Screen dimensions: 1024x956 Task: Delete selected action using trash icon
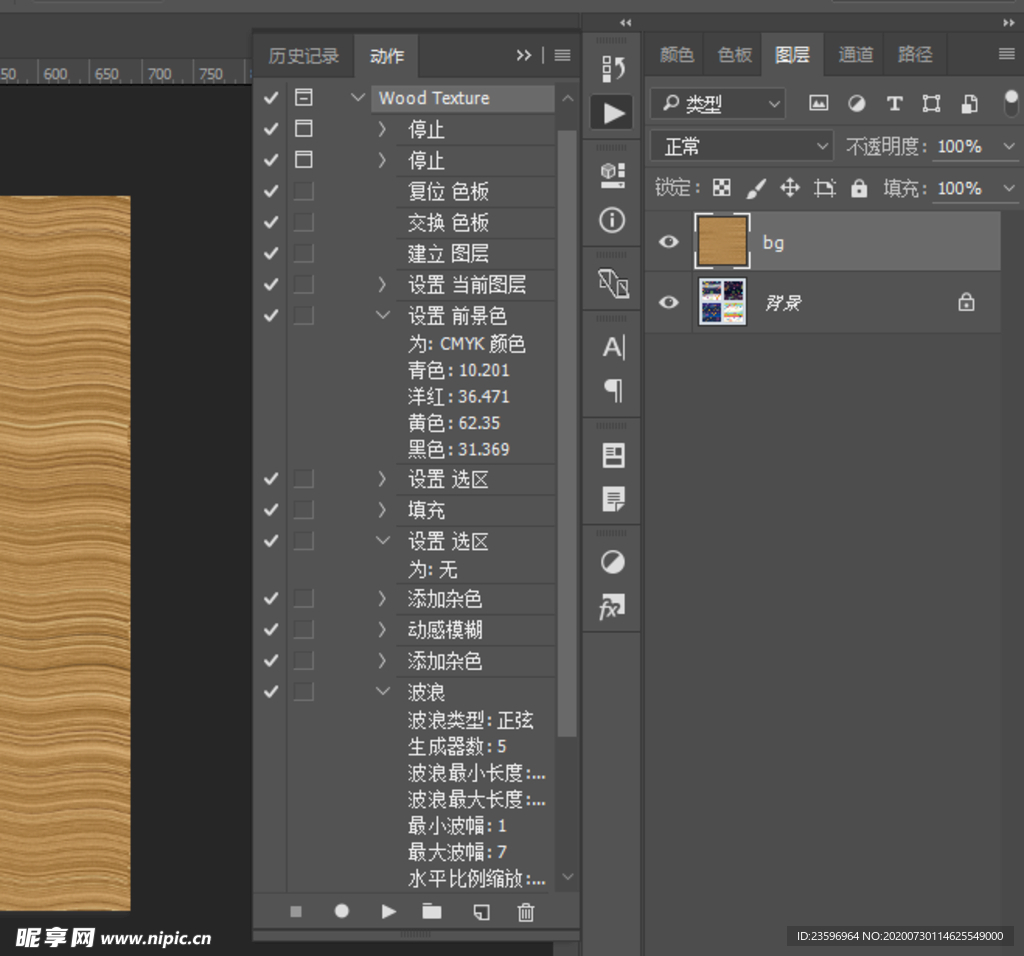click(525, 911)
